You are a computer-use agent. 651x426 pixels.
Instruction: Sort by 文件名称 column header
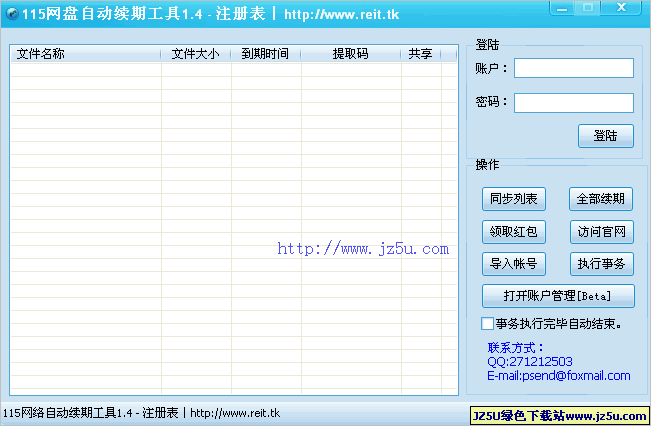coord(86,54)
